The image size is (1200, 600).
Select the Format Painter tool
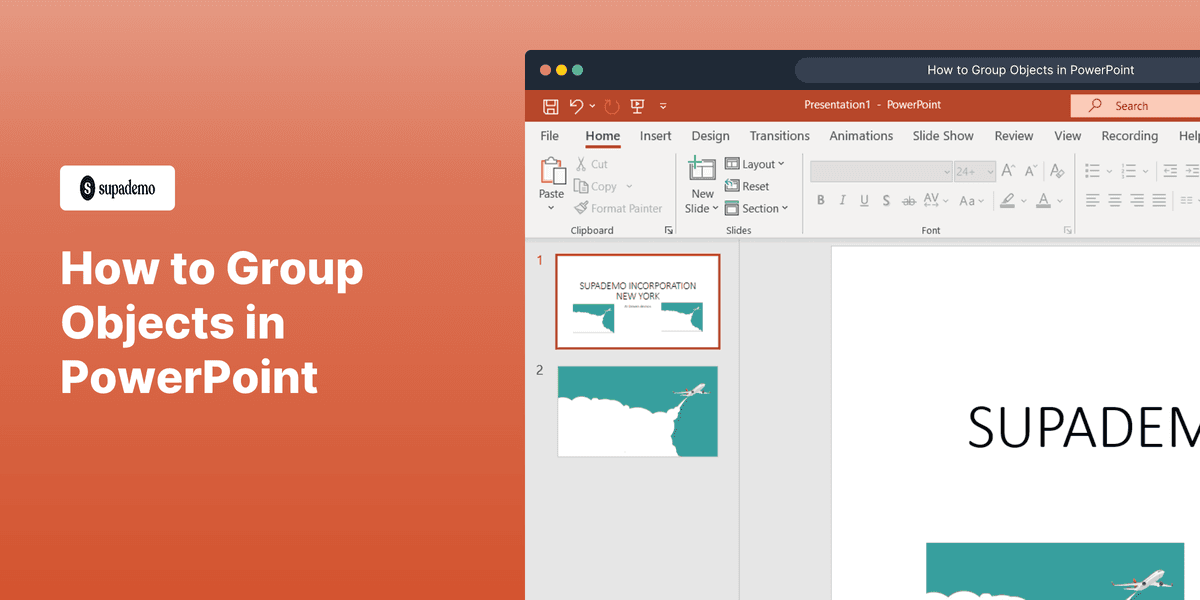pos(618,208)
